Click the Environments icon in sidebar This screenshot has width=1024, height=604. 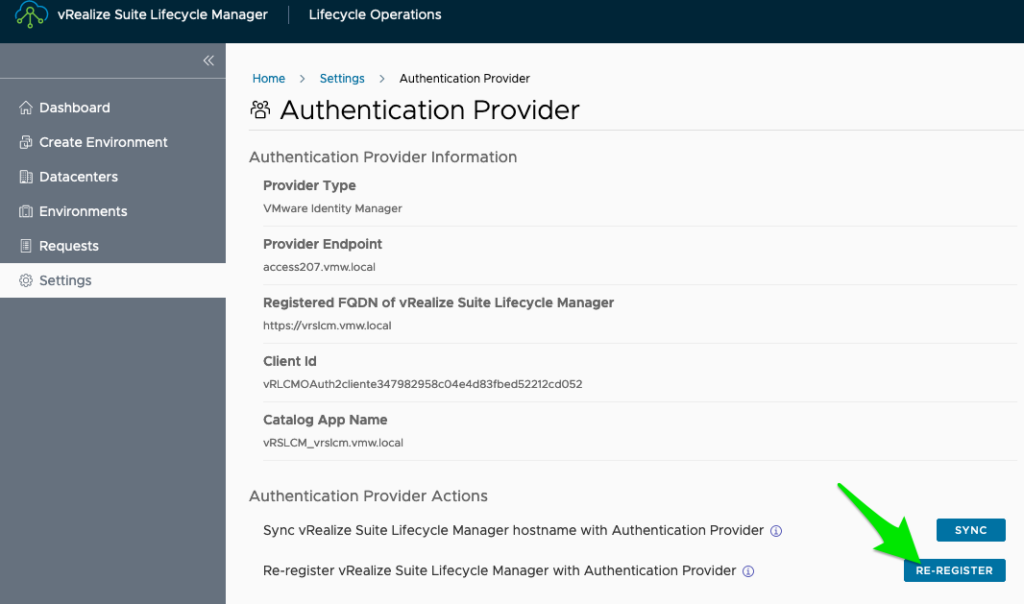[25, 212]
